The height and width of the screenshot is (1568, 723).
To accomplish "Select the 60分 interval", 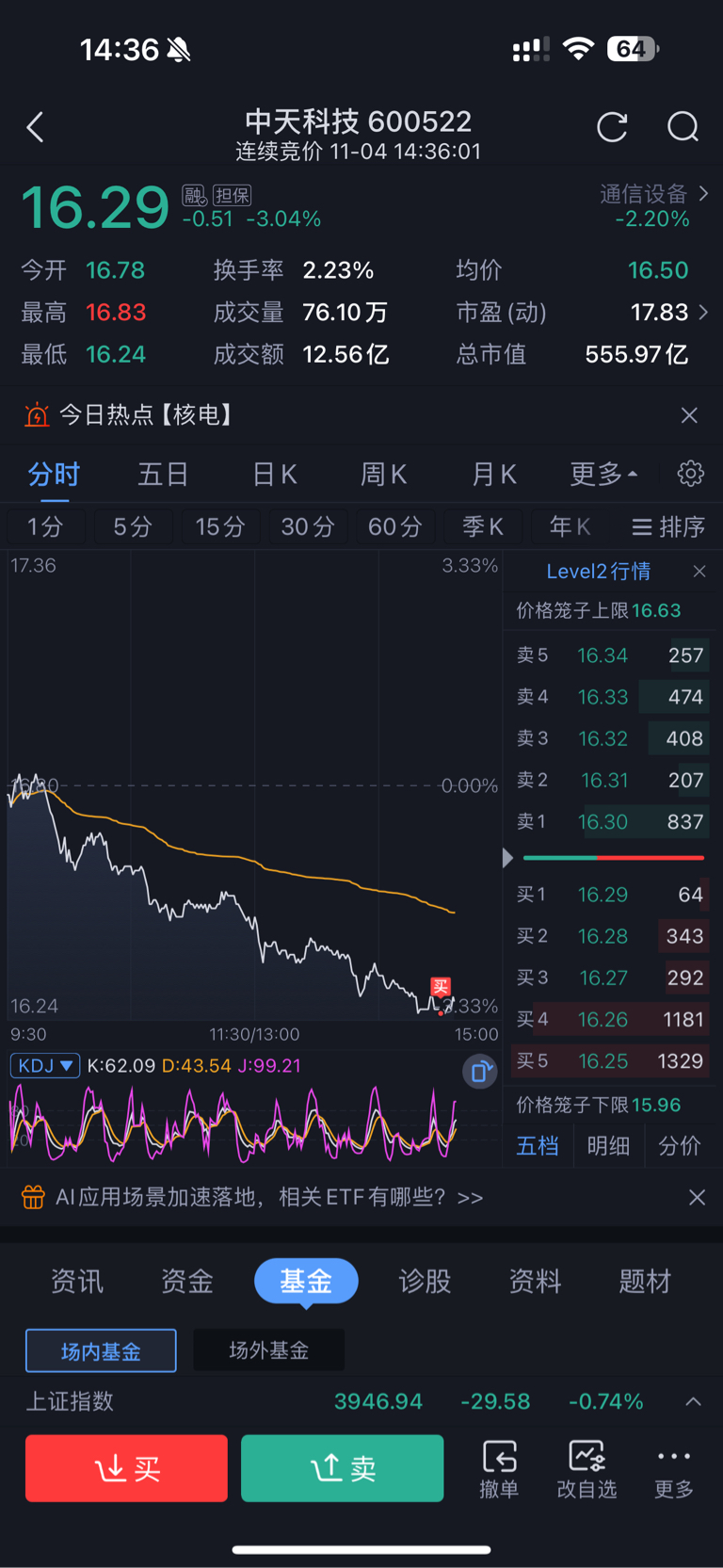I will [394, 526].
